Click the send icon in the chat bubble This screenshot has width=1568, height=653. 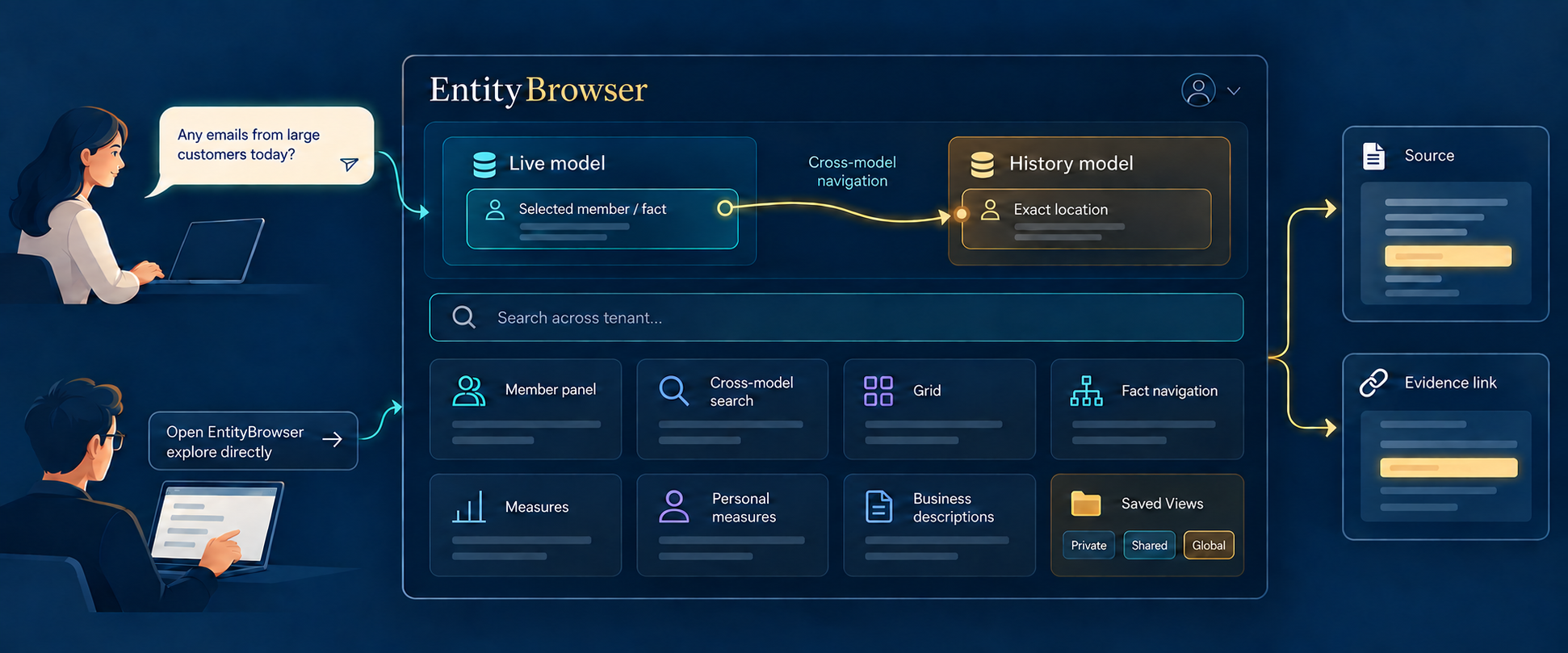[349, 165]
